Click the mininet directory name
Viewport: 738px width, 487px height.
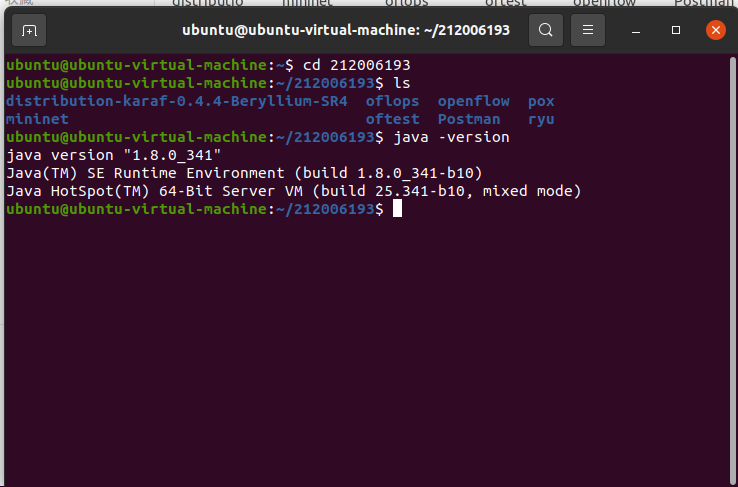coord(37,119)
